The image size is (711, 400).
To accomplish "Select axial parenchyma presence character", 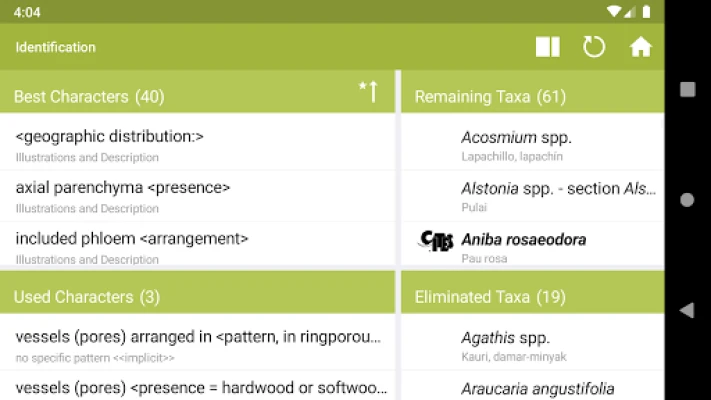I will point(198,195).
